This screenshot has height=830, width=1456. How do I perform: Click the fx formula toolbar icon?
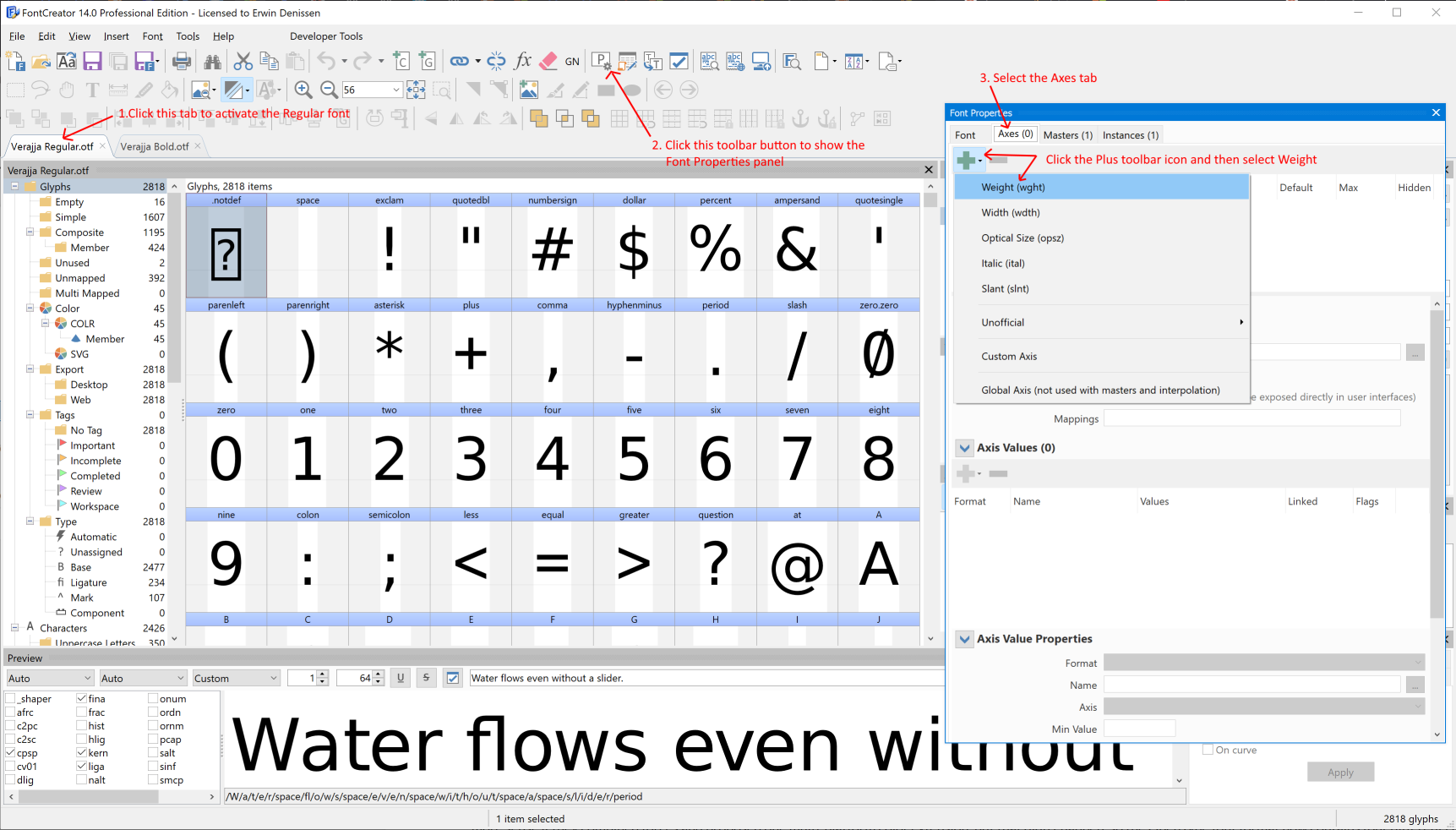(x=523, y=61)
